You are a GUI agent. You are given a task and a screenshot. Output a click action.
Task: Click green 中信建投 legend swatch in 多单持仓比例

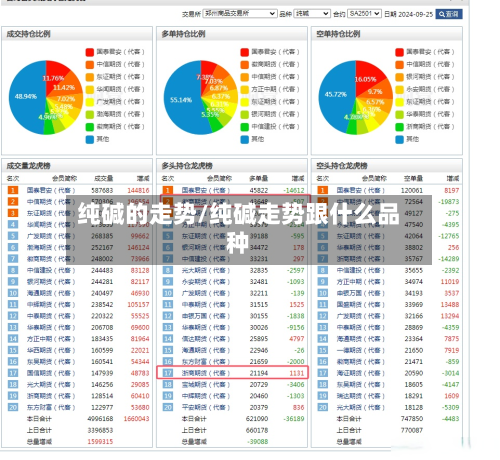tap(245, 127)
